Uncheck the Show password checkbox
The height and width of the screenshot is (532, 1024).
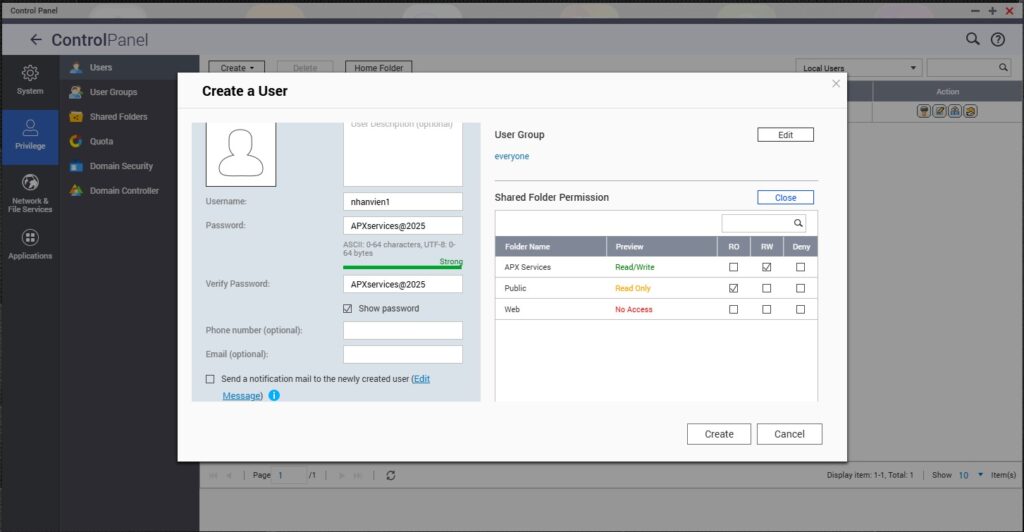(347, 309)
